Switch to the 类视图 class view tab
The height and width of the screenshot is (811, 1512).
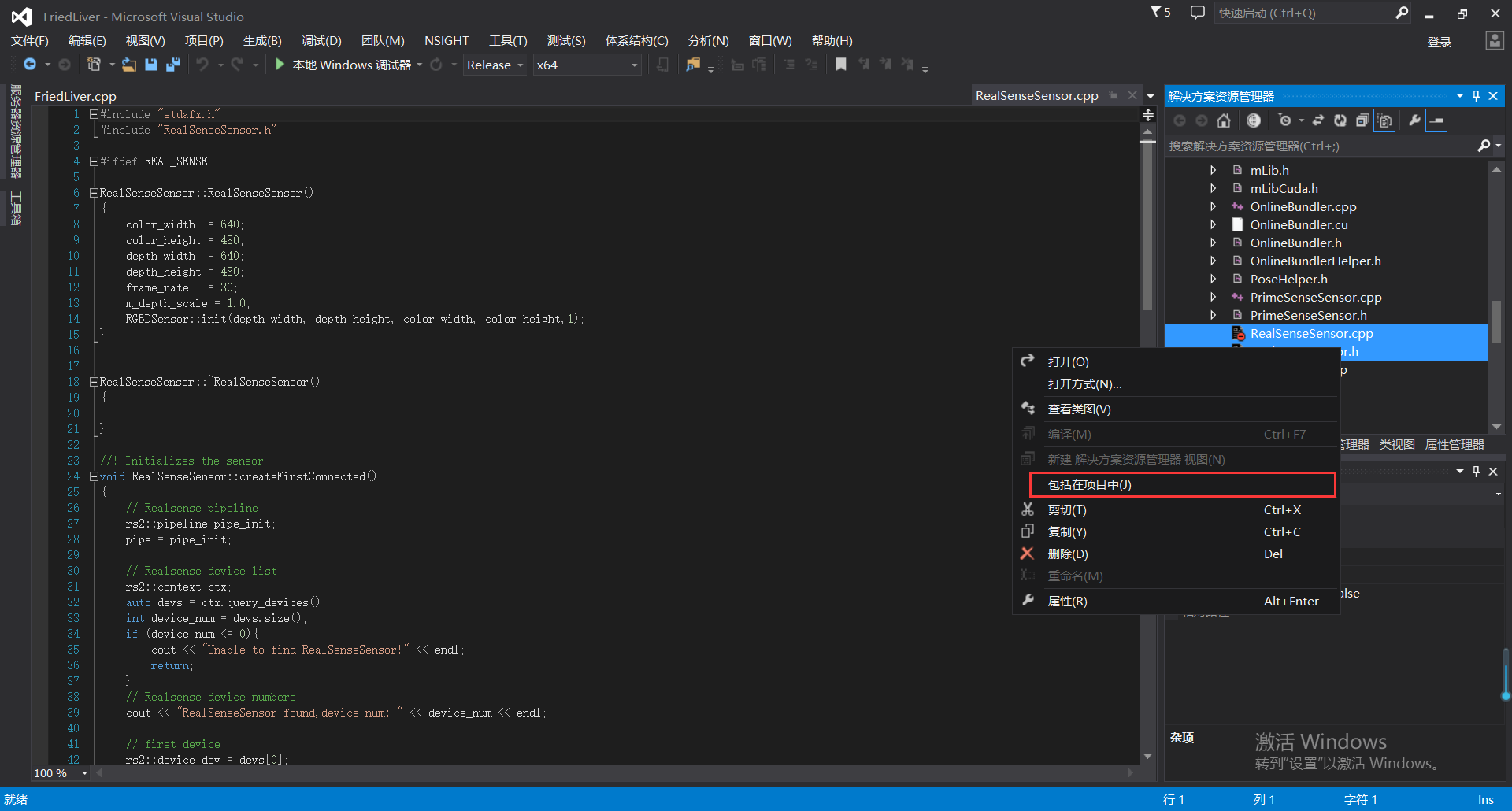[1397, 444]
